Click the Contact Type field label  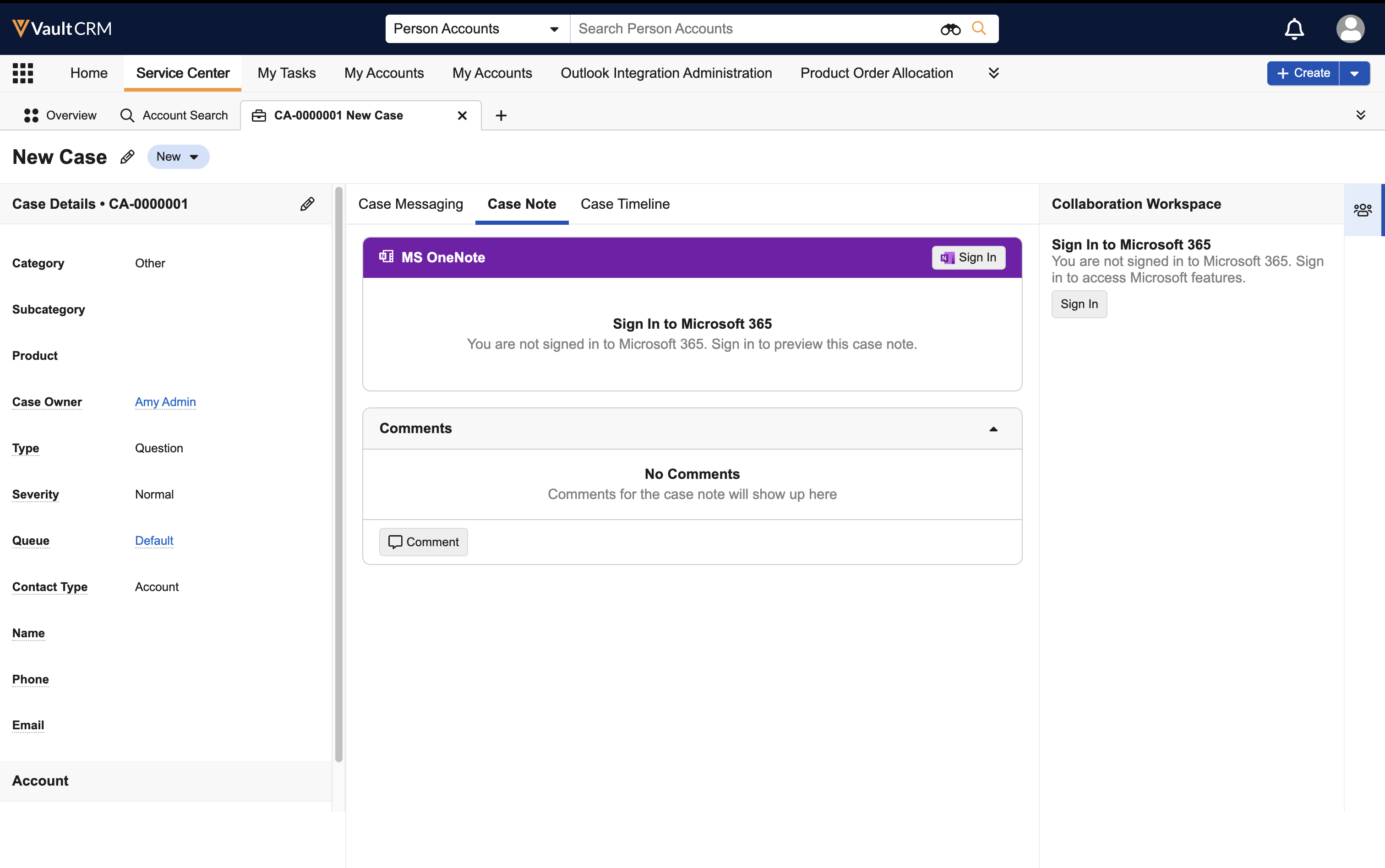(x=50, y=587)
